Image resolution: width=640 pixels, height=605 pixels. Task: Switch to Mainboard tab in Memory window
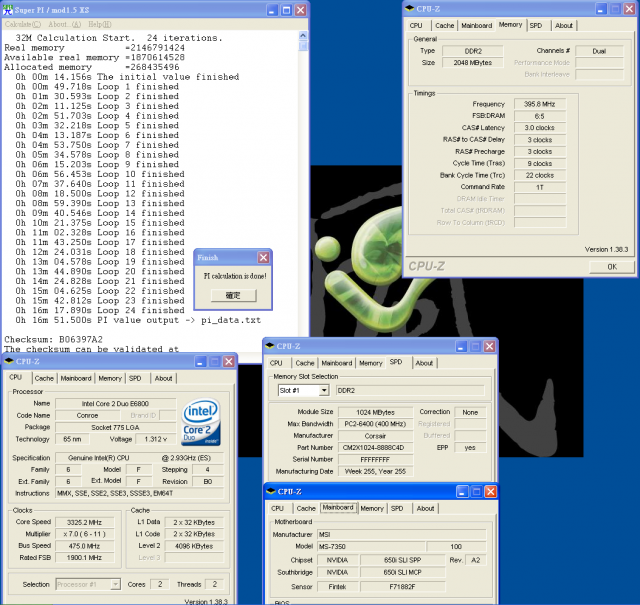pos(476,25)
